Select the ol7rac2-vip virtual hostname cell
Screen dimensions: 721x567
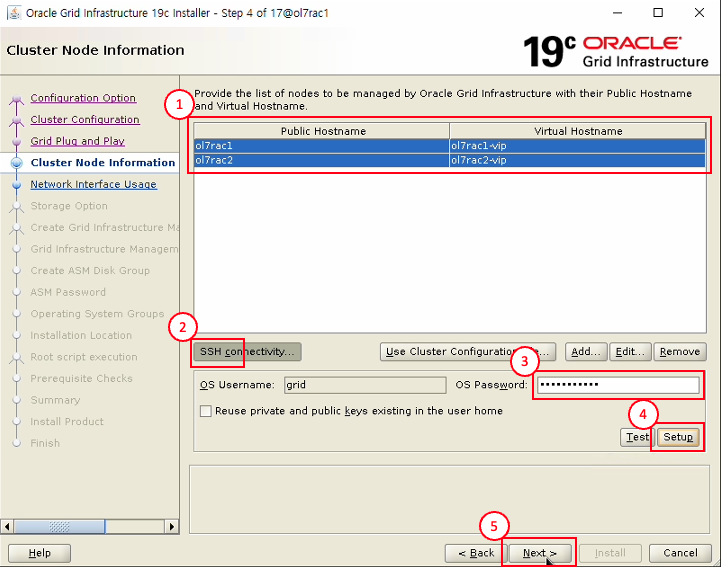point(578,160)
